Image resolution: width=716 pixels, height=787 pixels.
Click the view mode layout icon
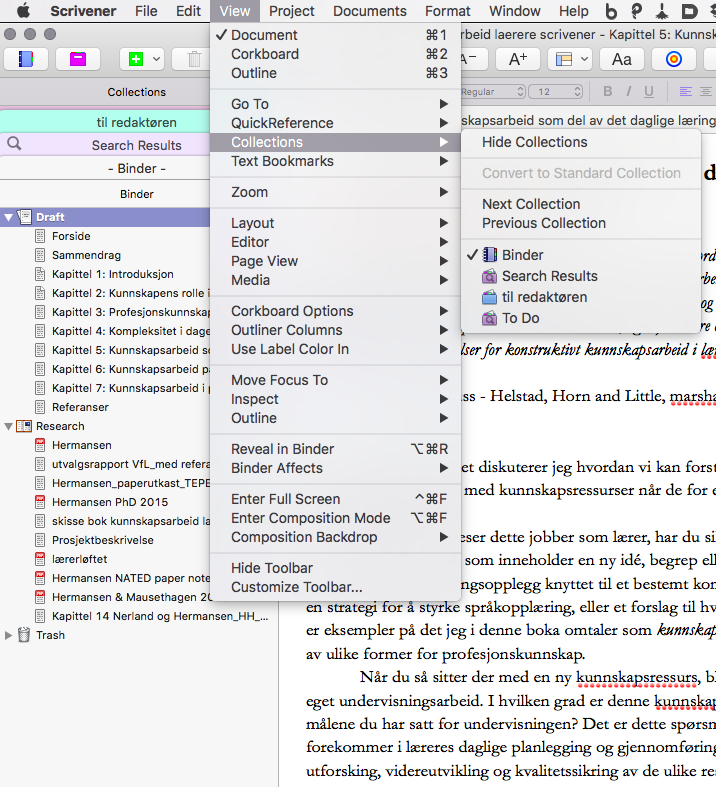pyautogui.click(x=564, y=59)
